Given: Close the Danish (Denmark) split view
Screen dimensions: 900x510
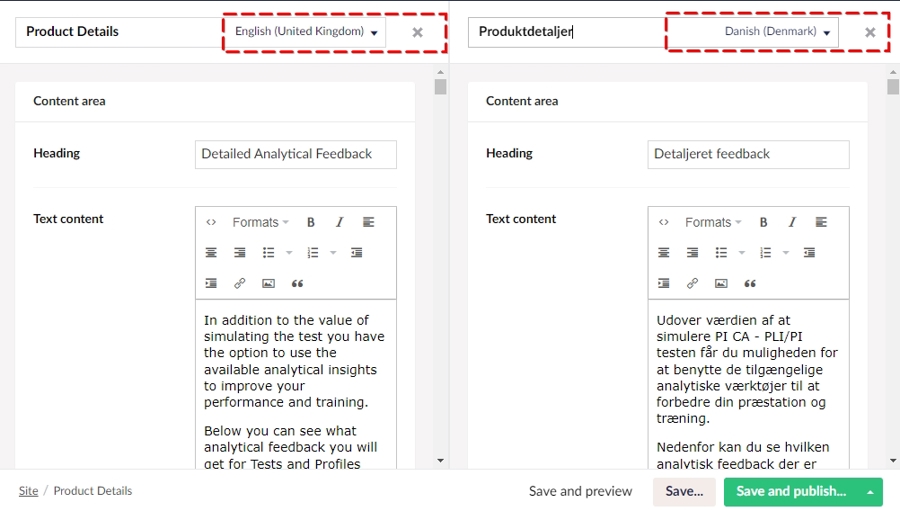Looking at the screenshot, I should (870, 33).
